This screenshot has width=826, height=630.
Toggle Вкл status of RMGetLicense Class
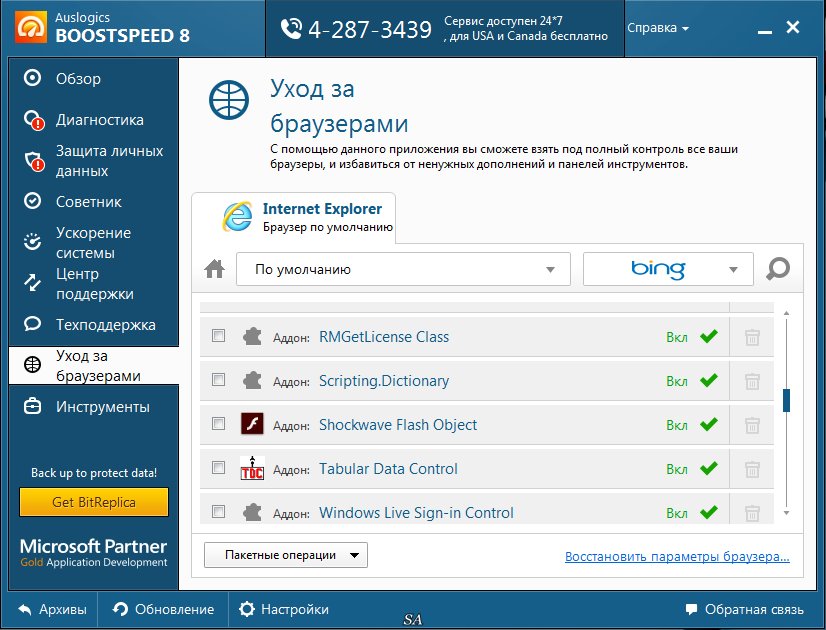pos(692,337)
